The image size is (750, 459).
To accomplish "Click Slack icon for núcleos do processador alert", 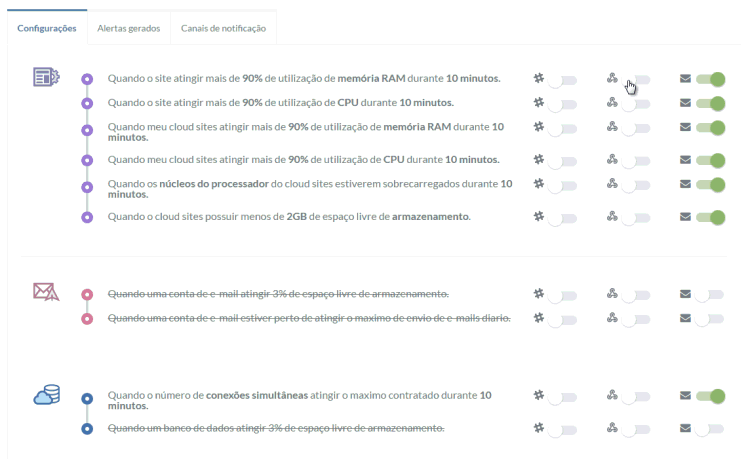I will 539,184.
